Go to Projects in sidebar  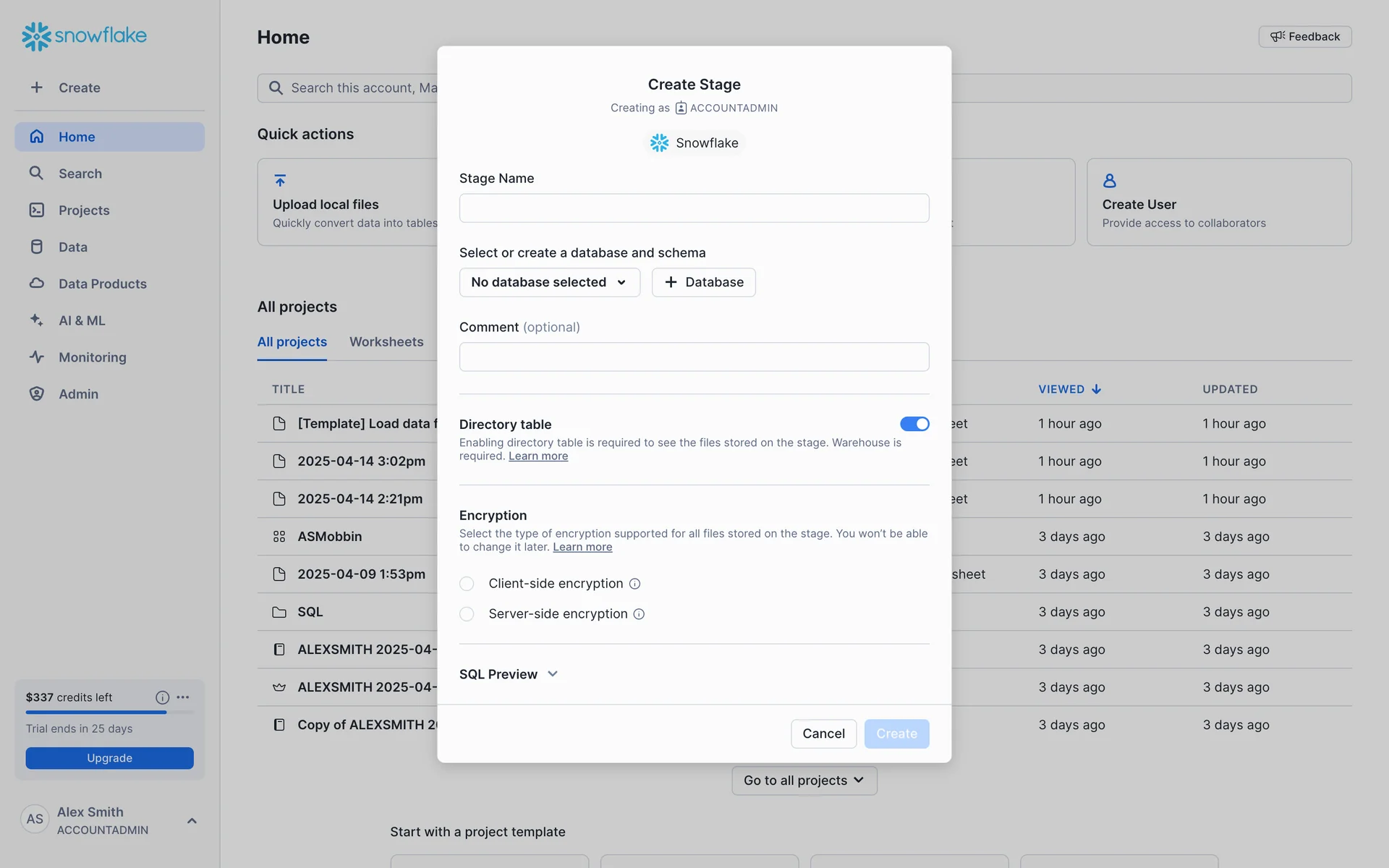coord(84,210)
